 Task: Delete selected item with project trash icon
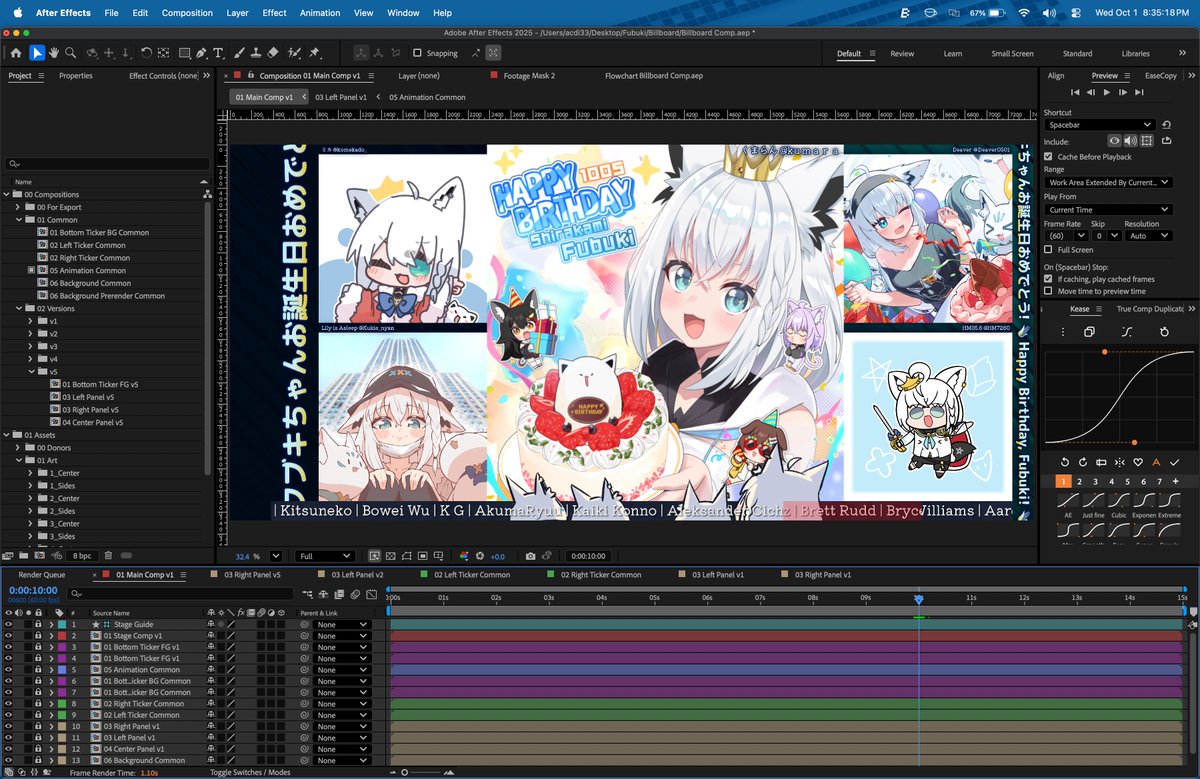tap(108, 555)
